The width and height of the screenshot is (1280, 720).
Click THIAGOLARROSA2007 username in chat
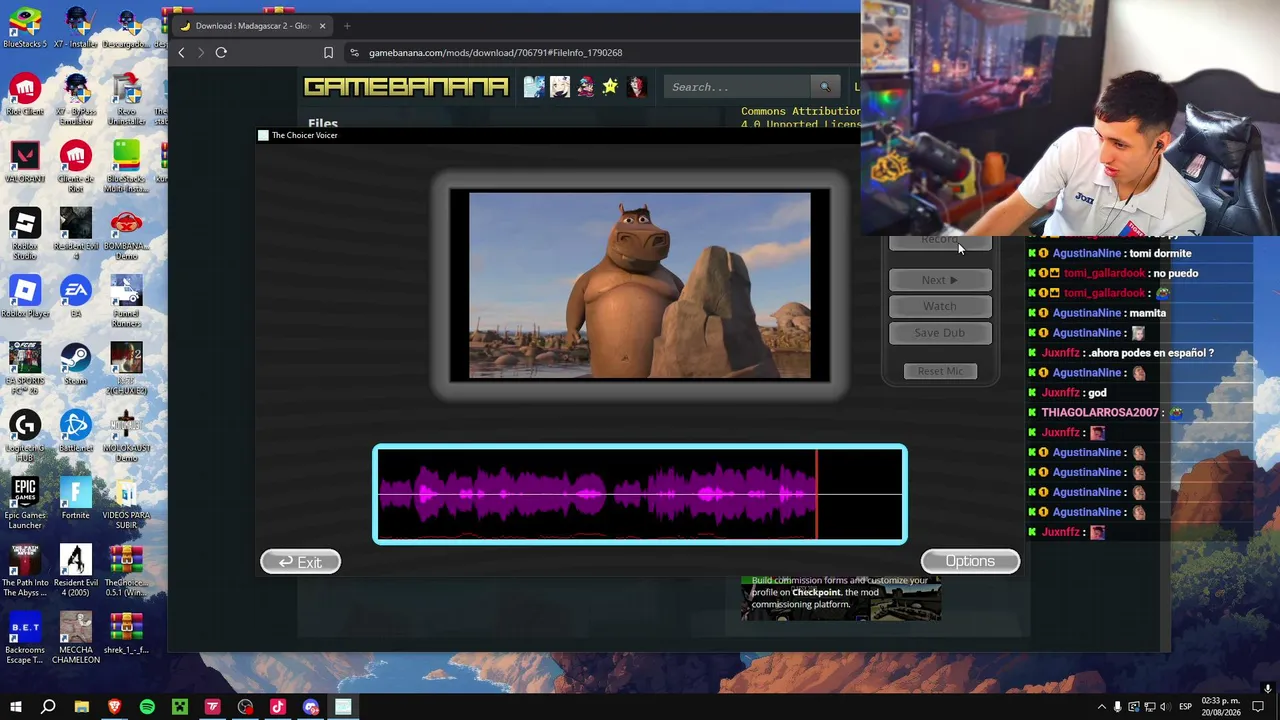(1100, 413)
